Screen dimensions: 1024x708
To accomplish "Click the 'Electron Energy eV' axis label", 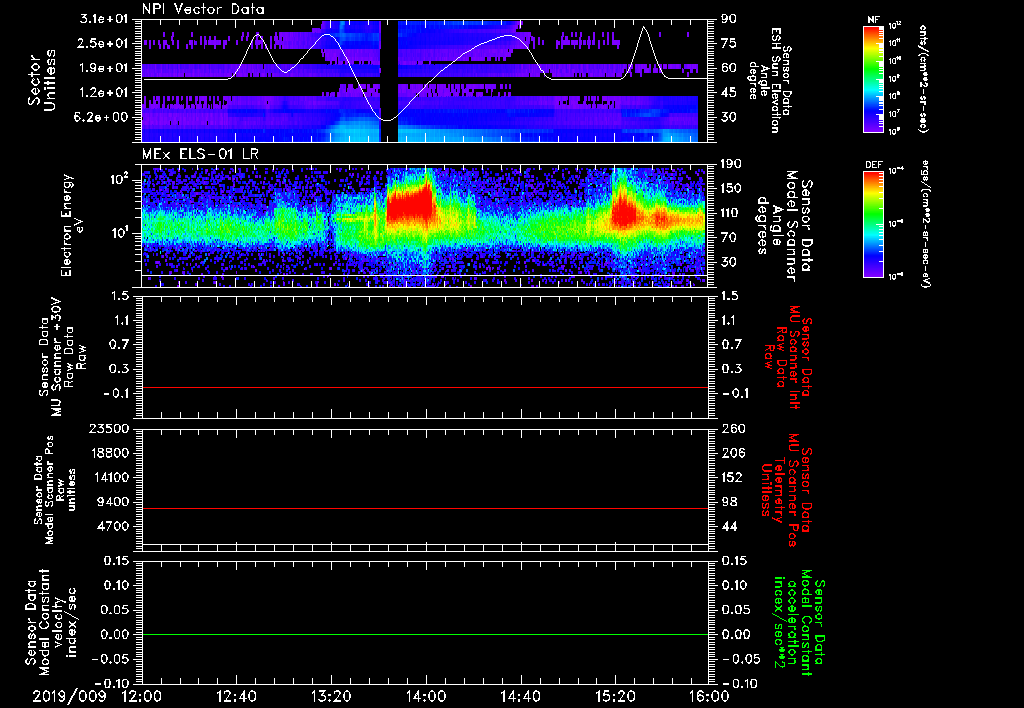I will pos(72,225).
